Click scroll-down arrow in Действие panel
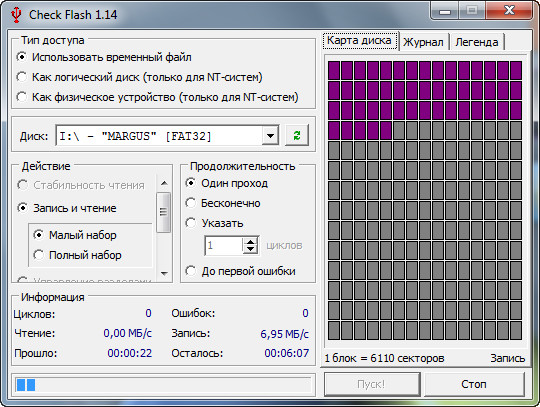The height and width of the screenshot is (407, 540). 164,274
